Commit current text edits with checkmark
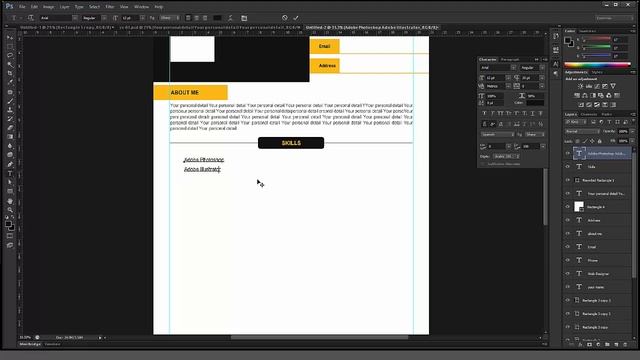 coord(296,18)
